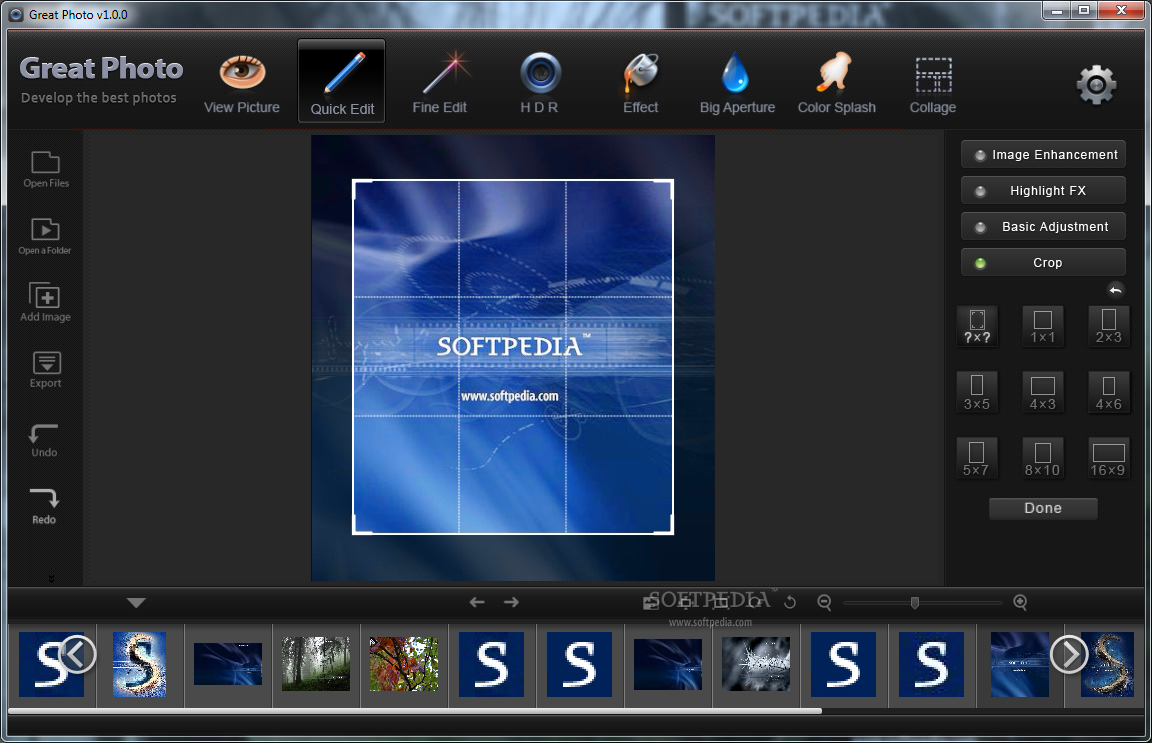This screenshot has width=1152, height=743.
Task: Select the 4x6 crop ratio
Action: coord(1109,392)
